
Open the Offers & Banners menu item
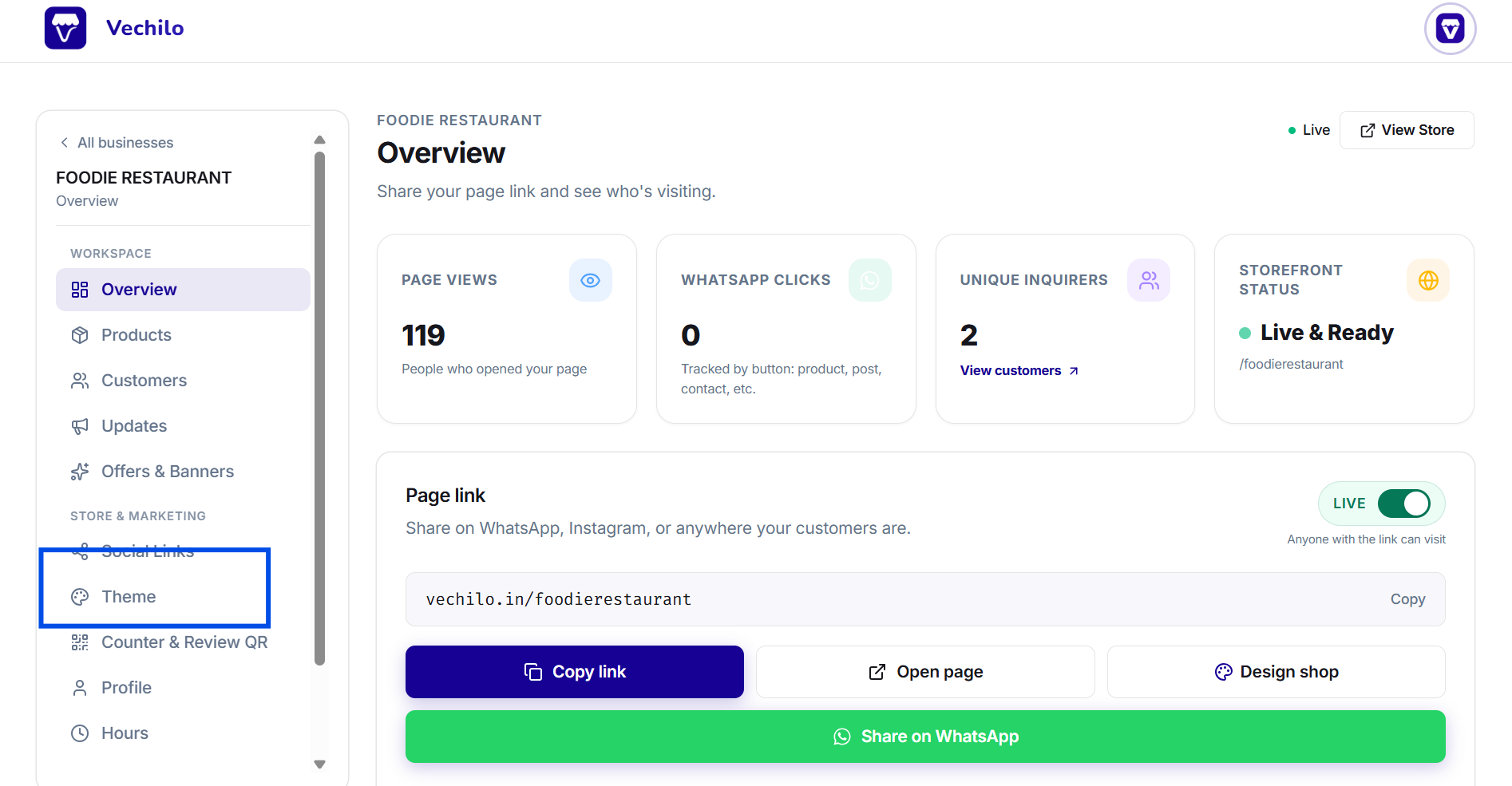(183, 472)
